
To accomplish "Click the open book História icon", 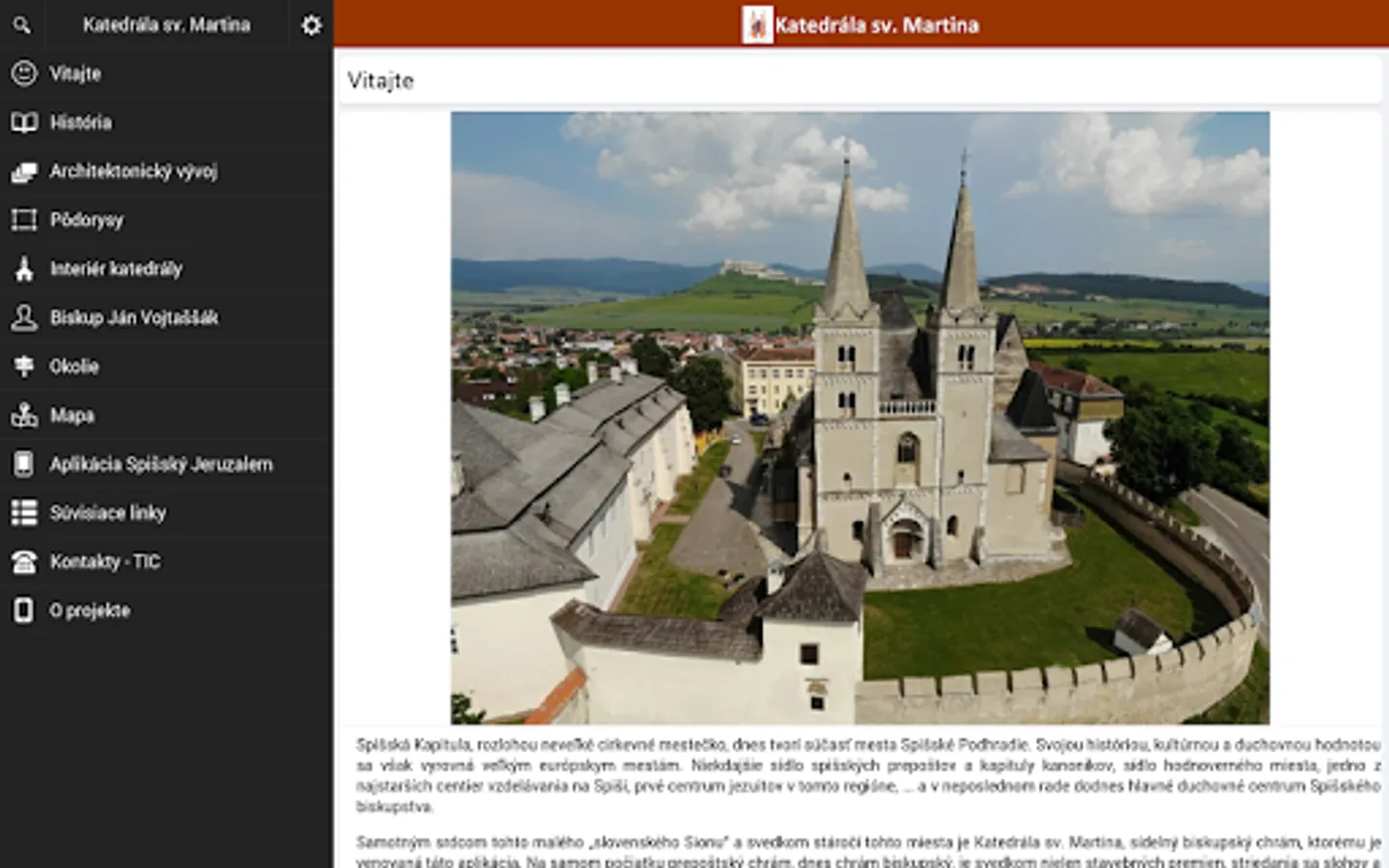I will point(24,122).
